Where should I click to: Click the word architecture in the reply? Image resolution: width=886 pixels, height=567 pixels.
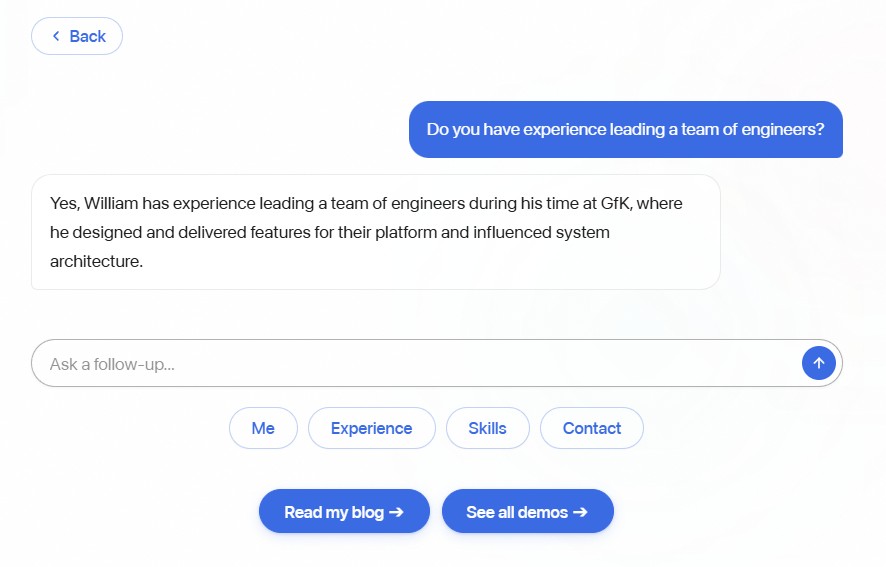click(96, 261)
